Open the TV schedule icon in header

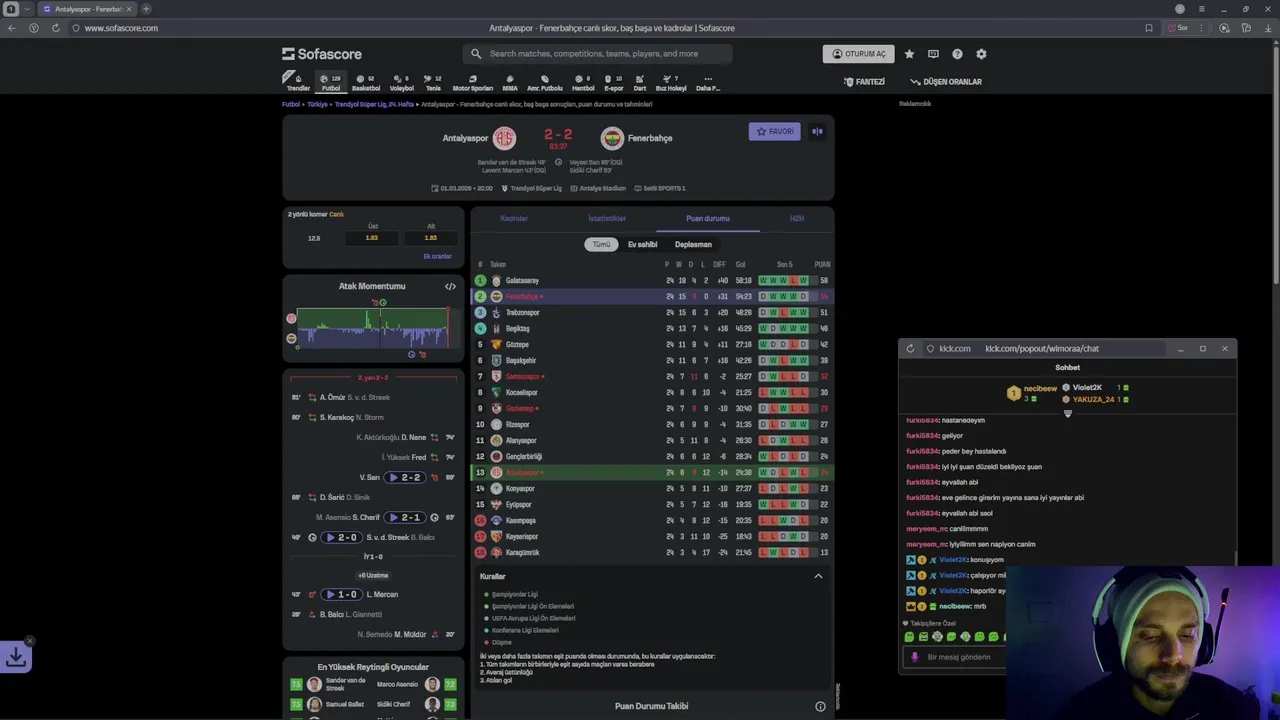click(x=933, y=54)
